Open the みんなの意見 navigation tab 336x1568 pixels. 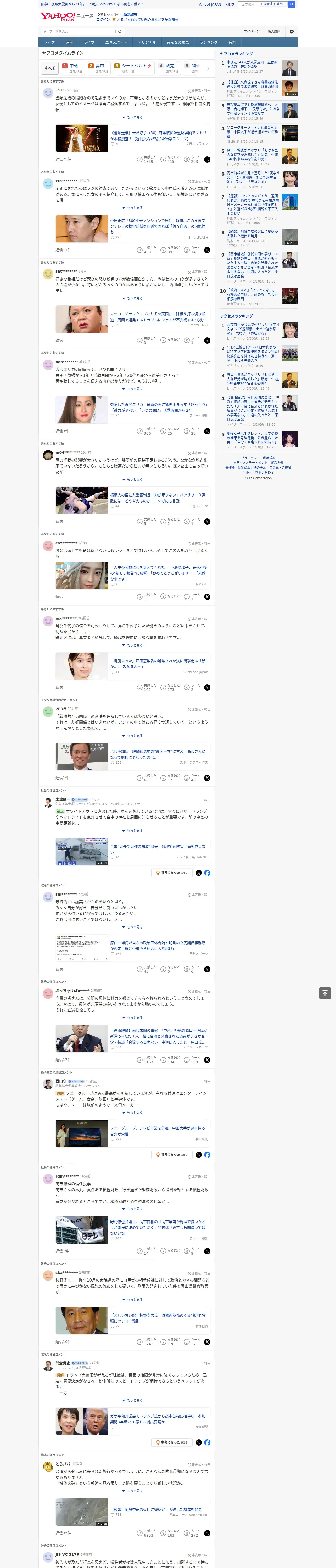point(177,43)
